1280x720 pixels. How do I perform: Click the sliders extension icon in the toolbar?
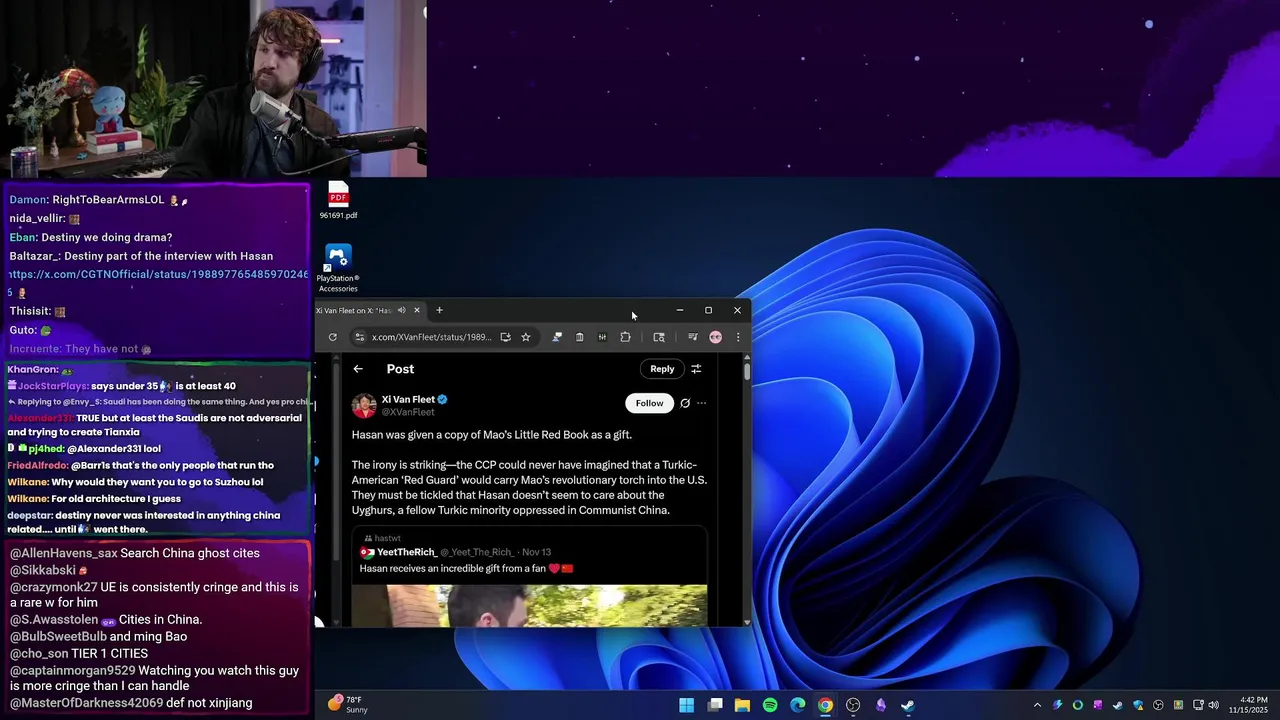(602, 337)
